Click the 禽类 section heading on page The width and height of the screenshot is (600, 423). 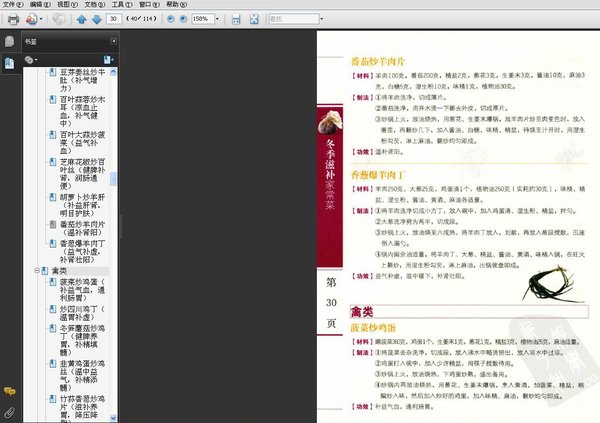tap(362, 312)
